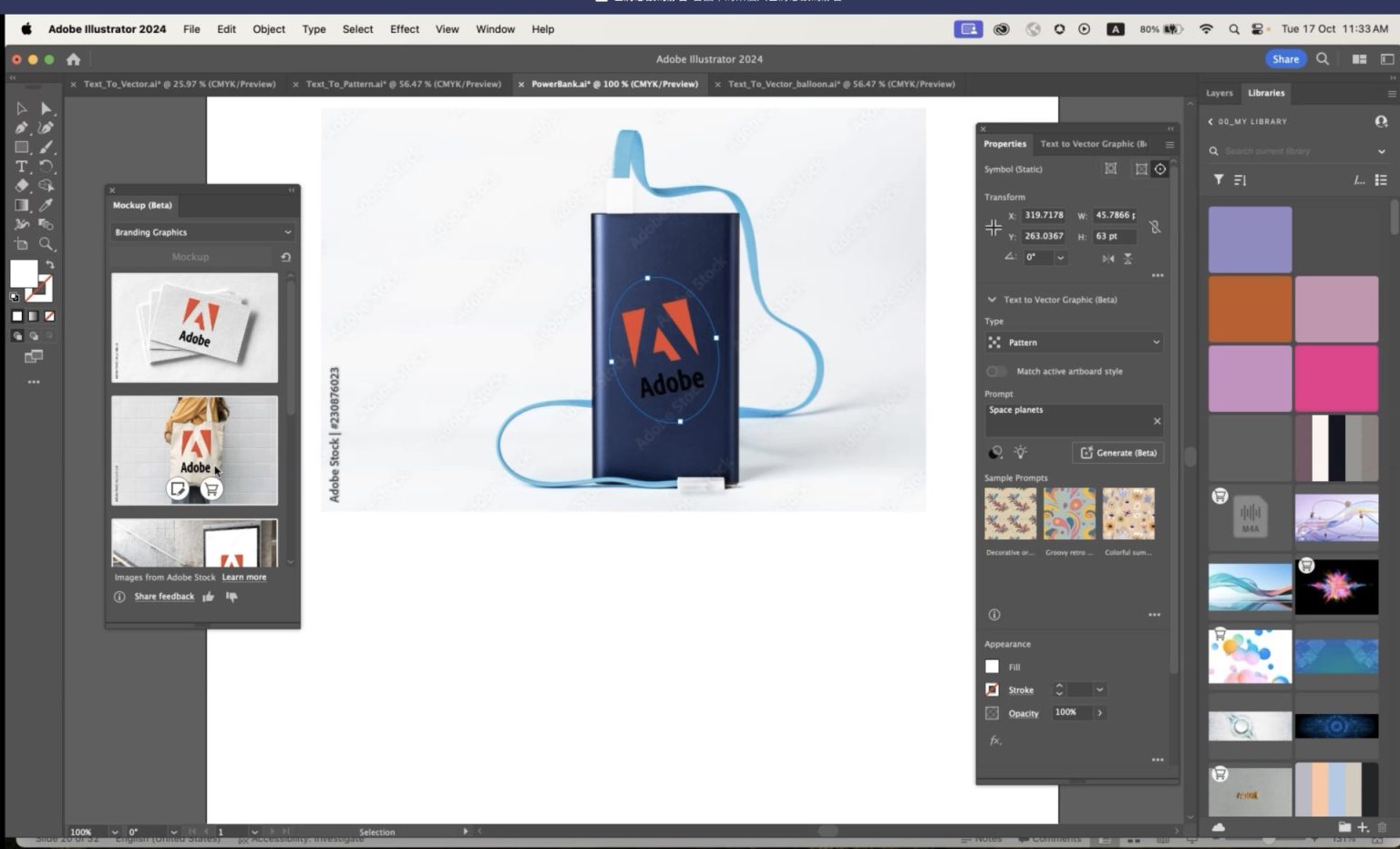The image size is (1400, 849).
Task: Switch to the Layers panel tab
Action: [1220, 93]
